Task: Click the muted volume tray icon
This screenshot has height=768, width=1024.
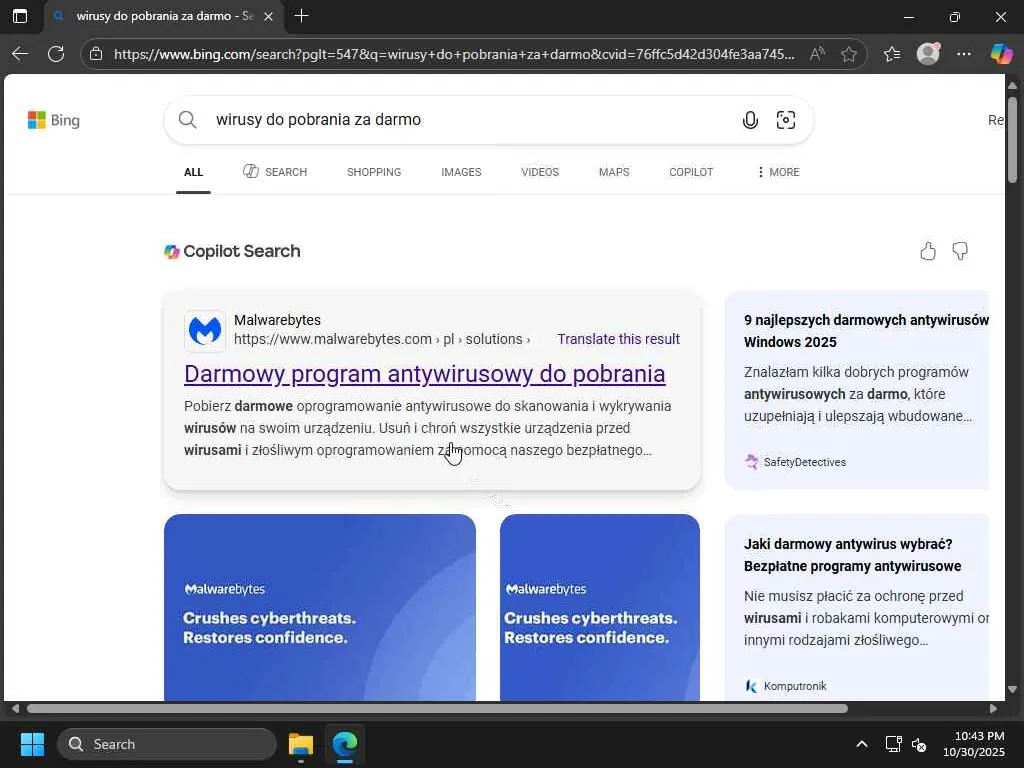Action: click(x=919, y=745)
